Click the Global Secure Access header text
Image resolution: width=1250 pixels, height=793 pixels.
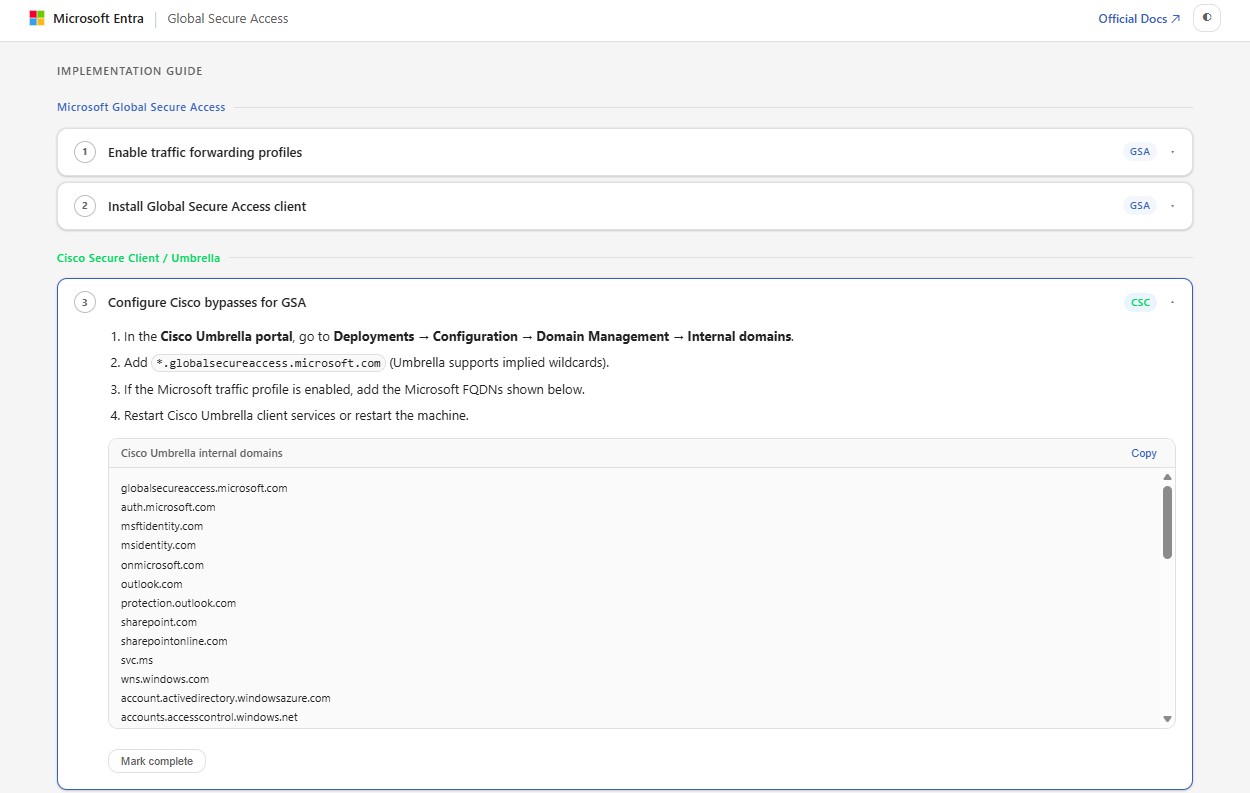point(228,18)
